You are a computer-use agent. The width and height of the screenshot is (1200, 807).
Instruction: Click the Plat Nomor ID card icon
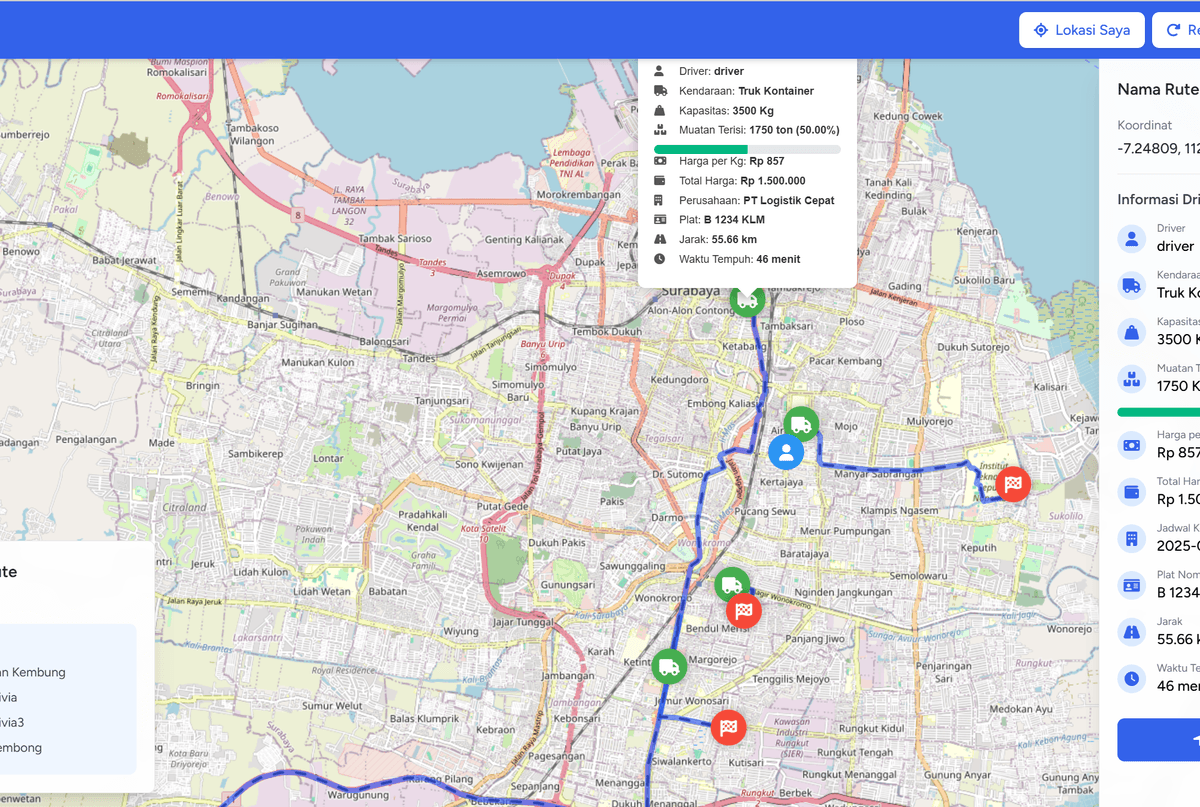1131,585
